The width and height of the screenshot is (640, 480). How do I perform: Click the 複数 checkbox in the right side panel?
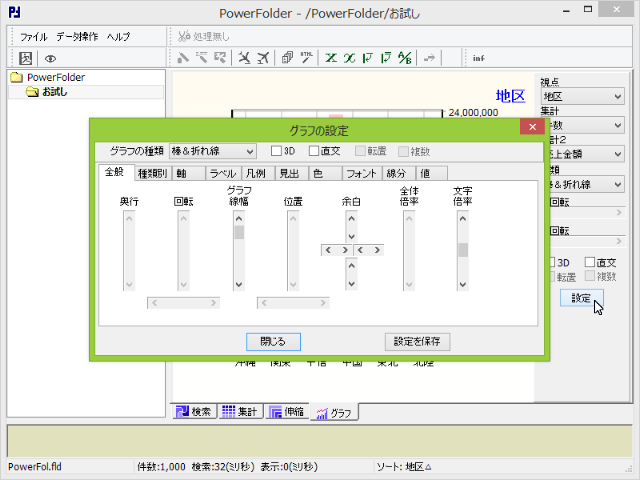[590, 276]
